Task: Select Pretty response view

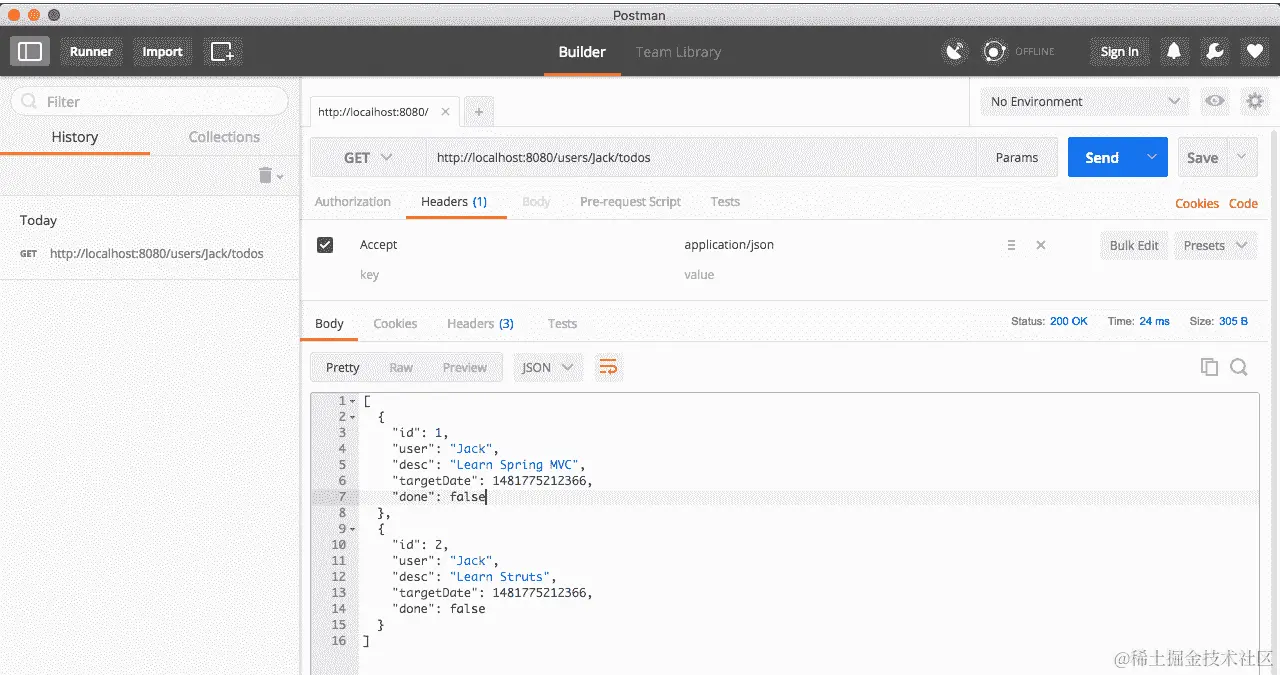Action: 342,367
